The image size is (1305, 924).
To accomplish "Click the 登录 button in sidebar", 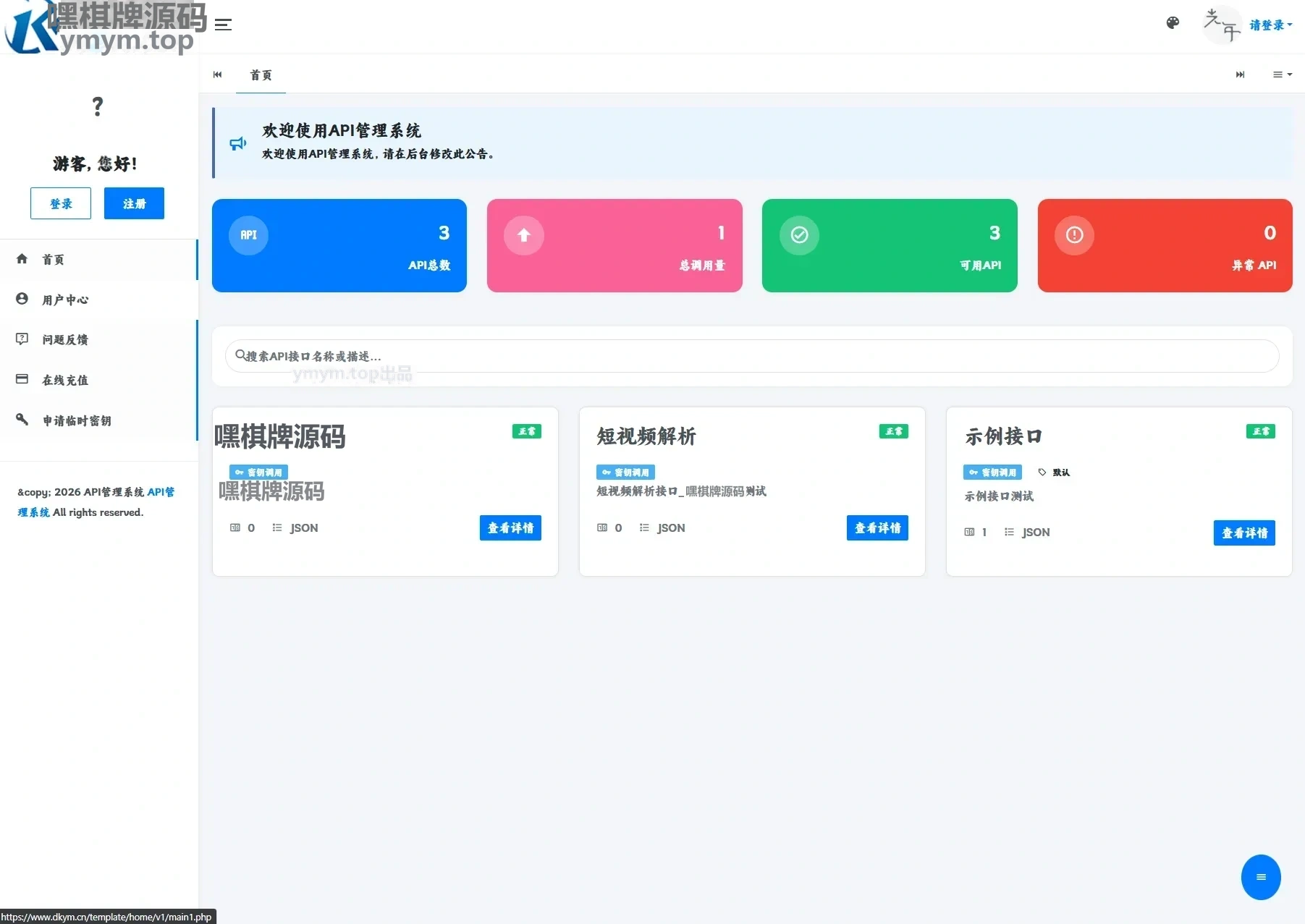I will coord(61,203).
